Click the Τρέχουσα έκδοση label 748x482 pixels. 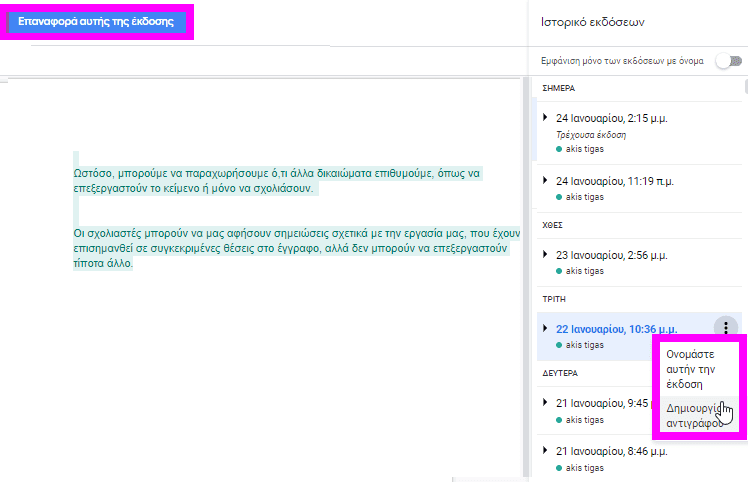tap(591, 135)
